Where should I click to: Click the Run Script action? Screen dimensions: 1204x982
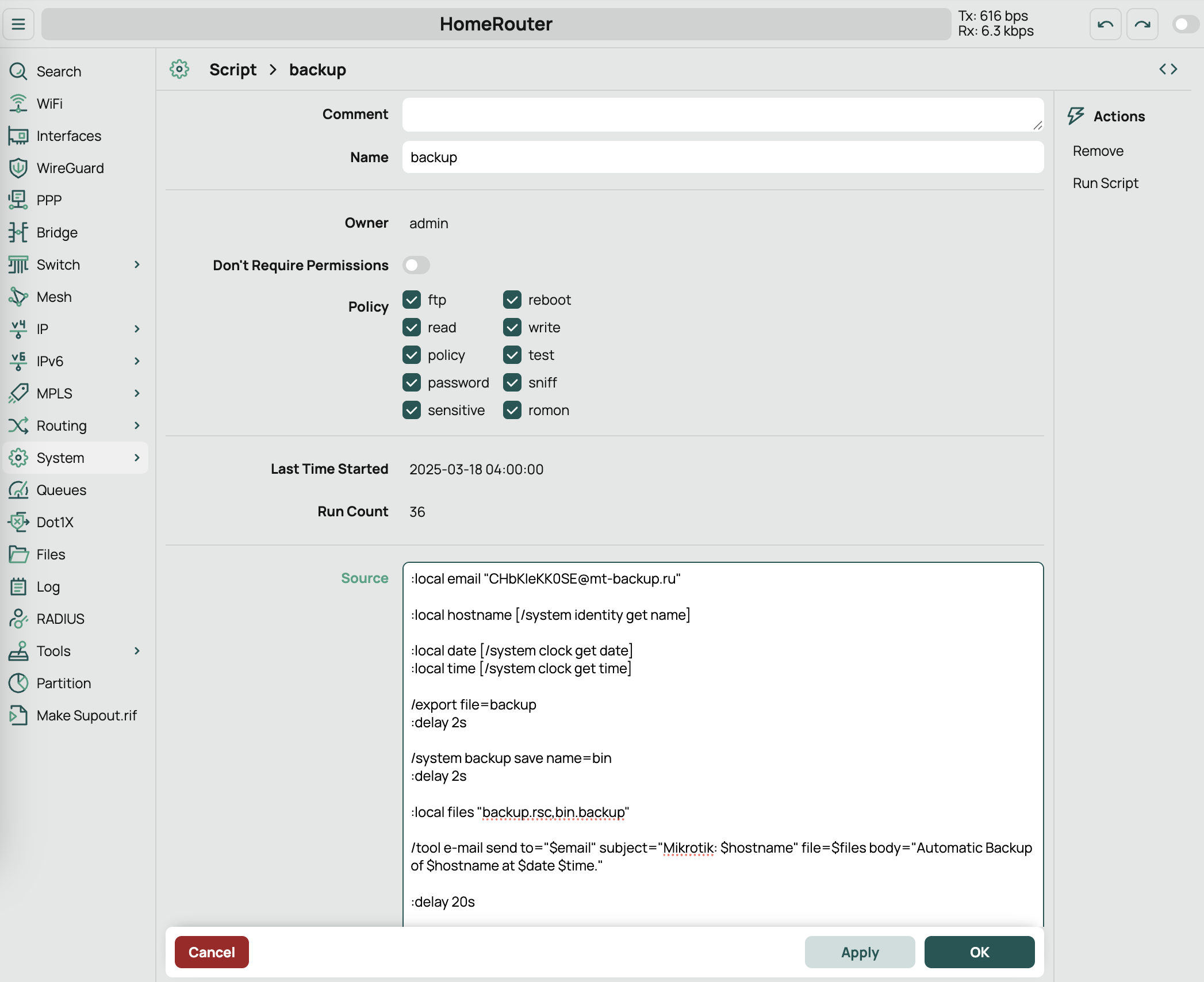click(1105, 183)
